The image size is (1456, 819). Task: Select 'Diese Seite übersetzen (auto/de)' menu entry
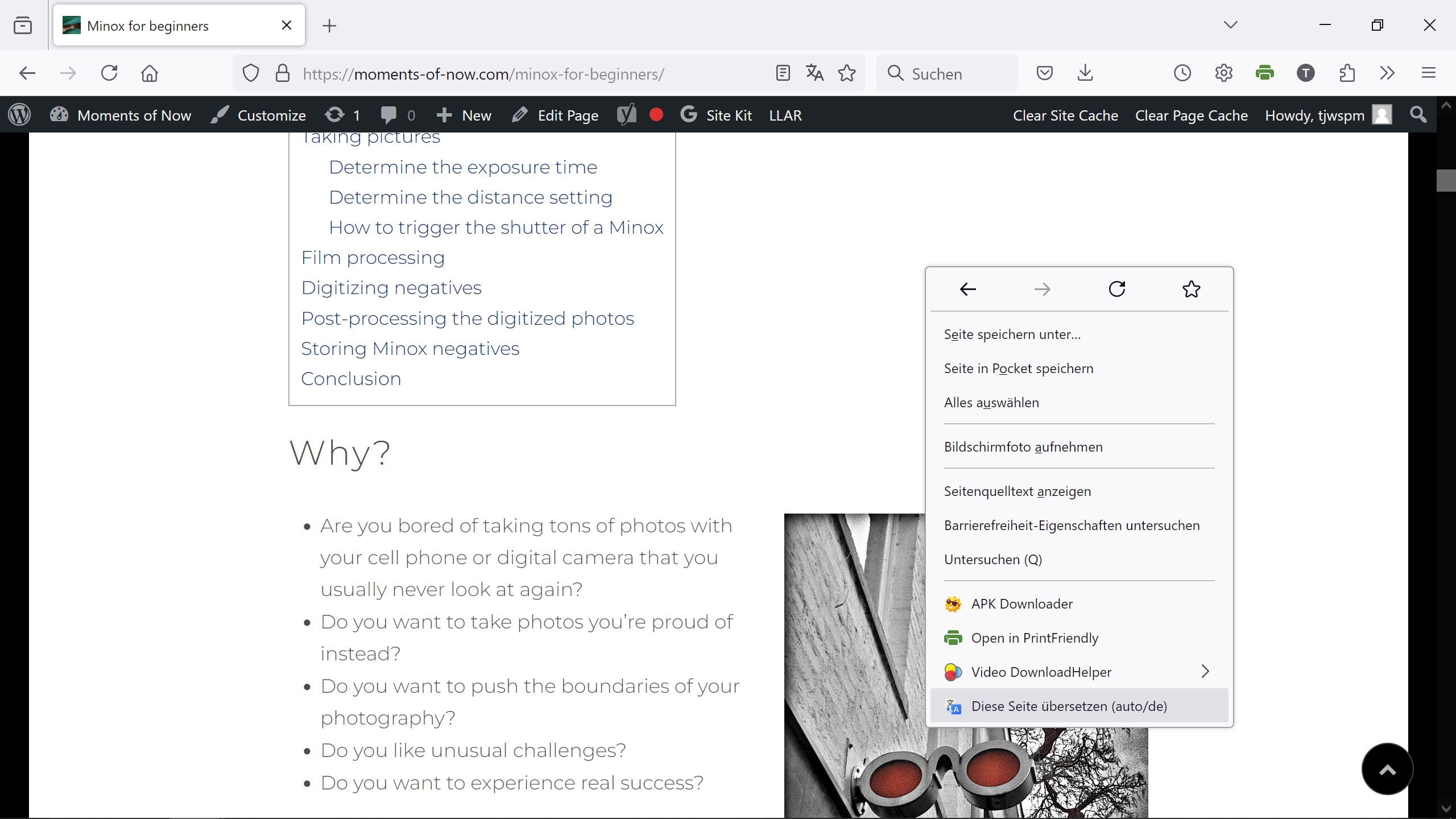pyautogui.click(x=1068, y=706)
